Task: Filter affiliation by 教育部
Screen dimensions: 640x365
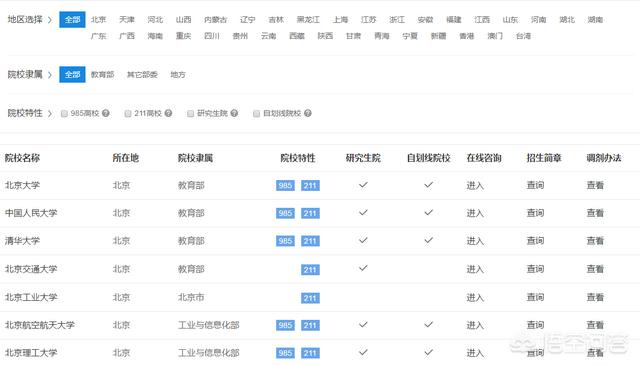Action: [x=102, y=74]
